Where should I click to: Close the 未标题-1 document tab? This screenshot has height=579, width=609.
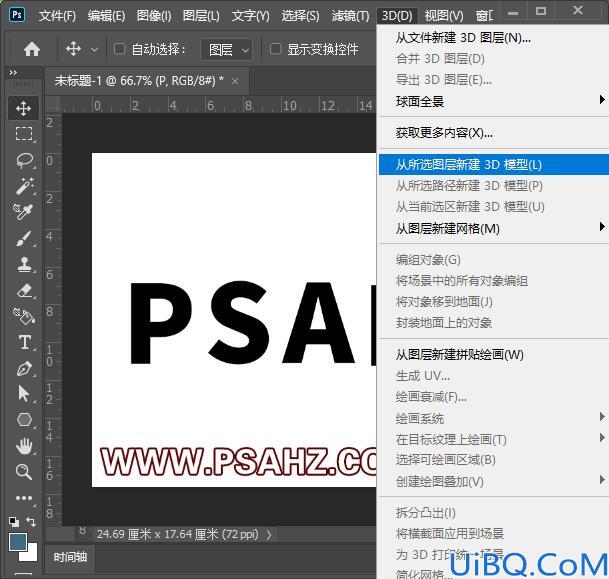[x=235, y=81]
